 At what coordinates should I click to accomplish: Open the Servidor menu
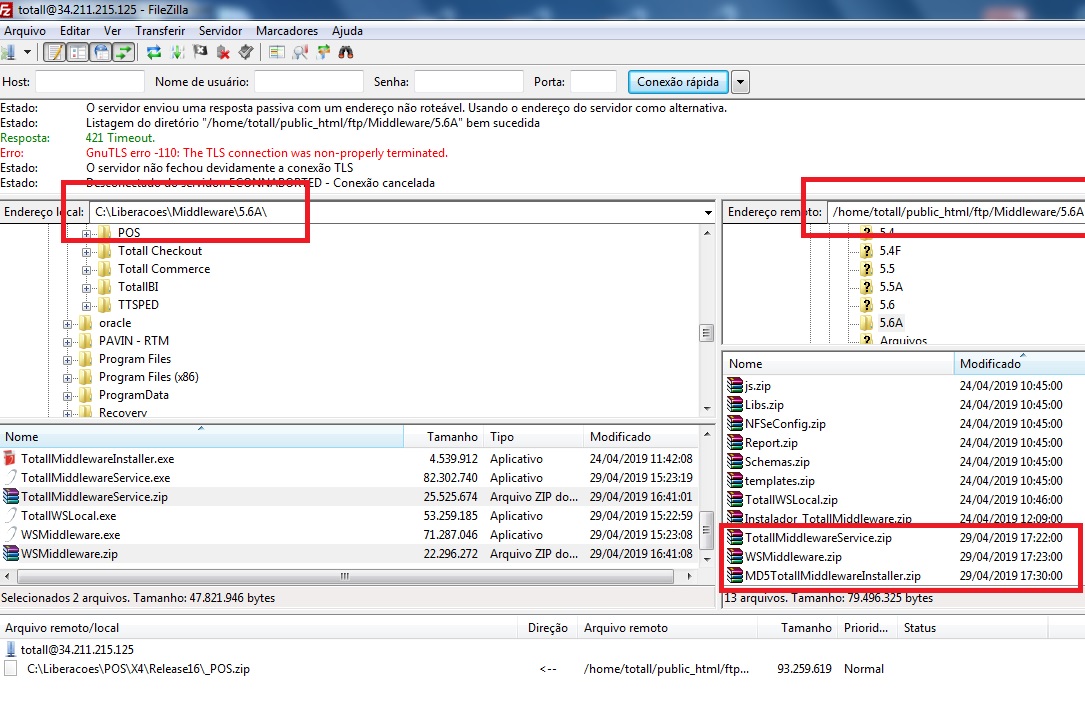220,30
